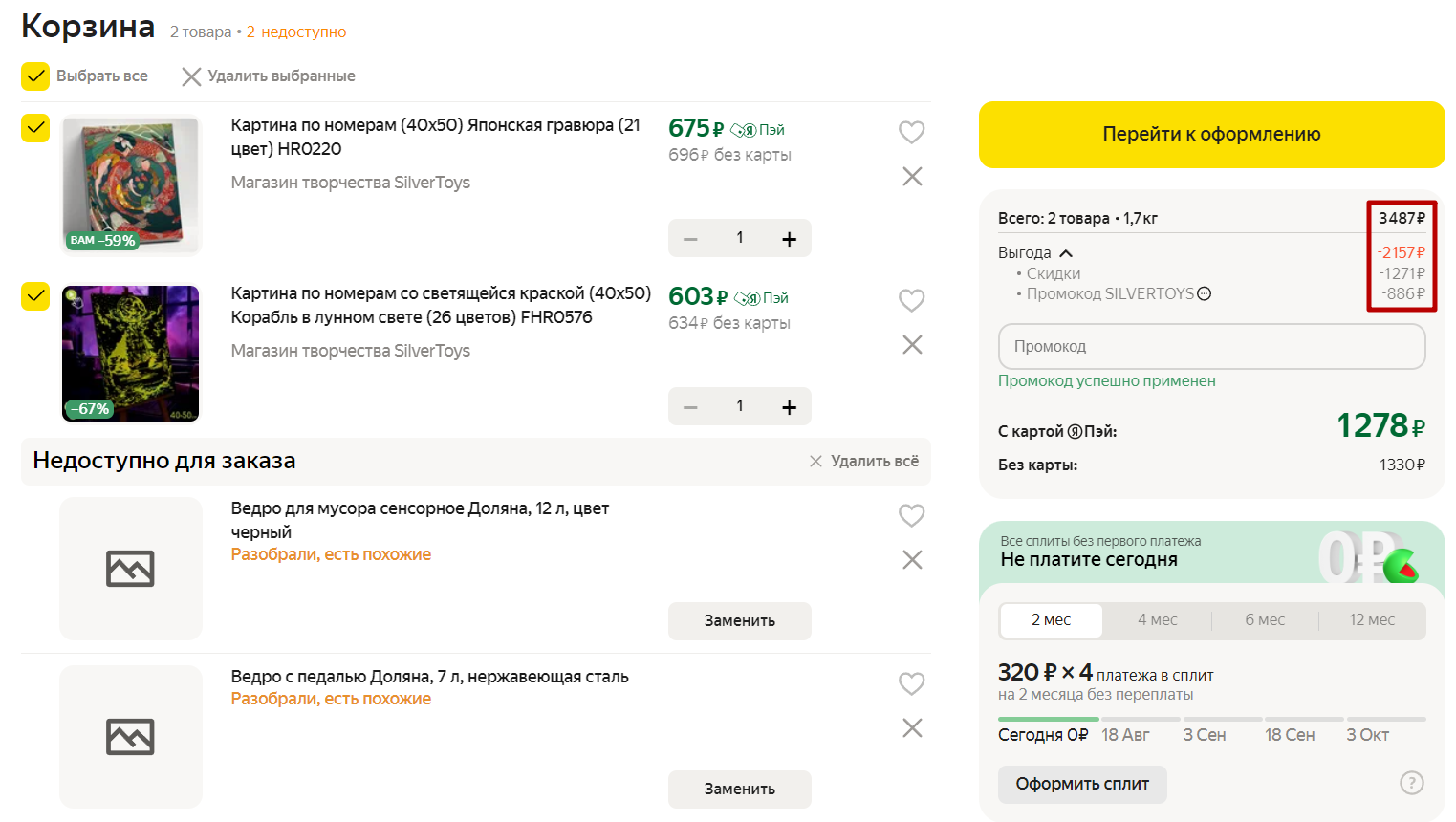
Task: Delete Корабль в лунном свете item
Action: [x=912, y=345]
